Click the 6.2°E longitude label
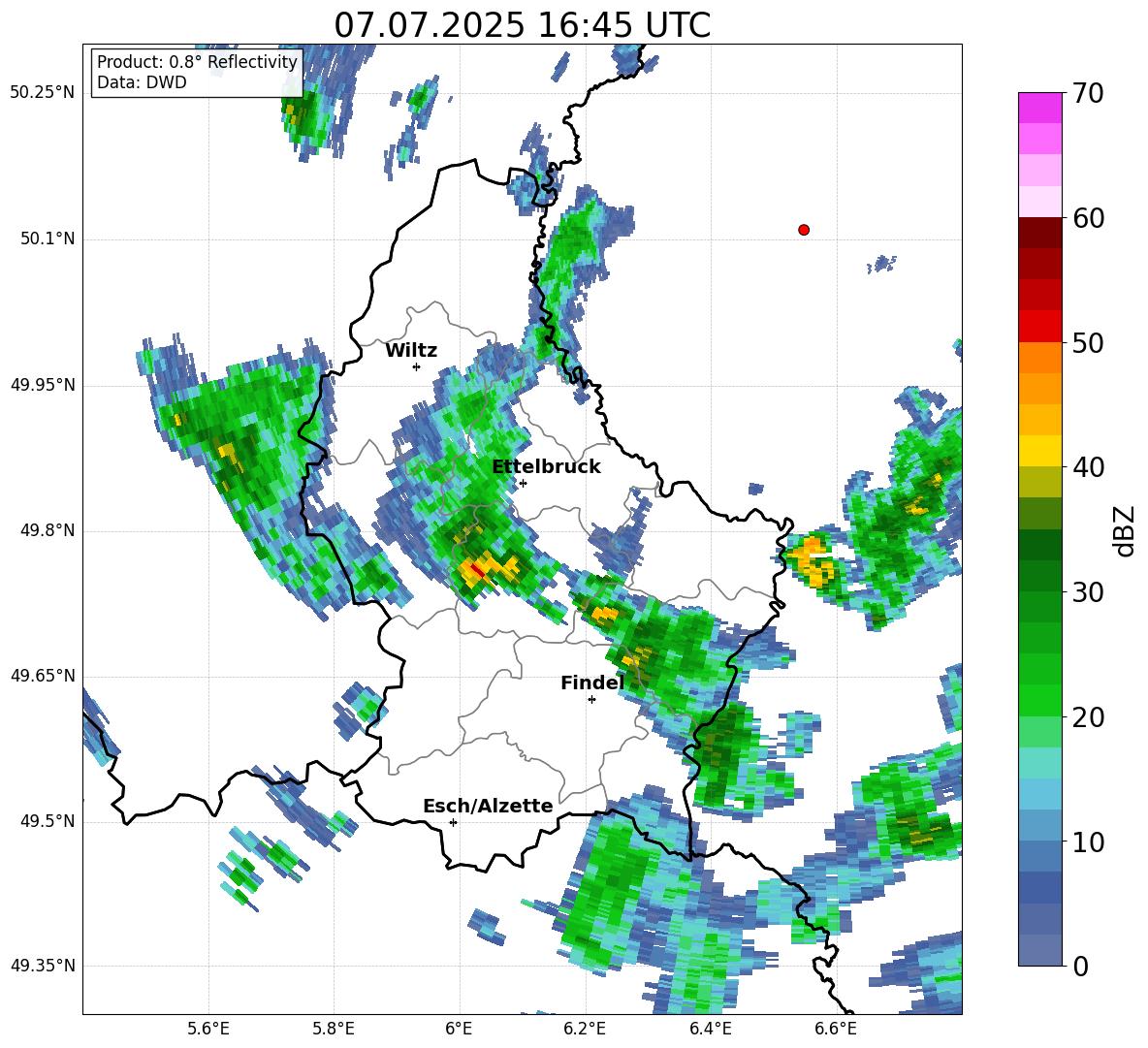Viewport: 1148px width, 1048px height. click(x=585, y=1029)
